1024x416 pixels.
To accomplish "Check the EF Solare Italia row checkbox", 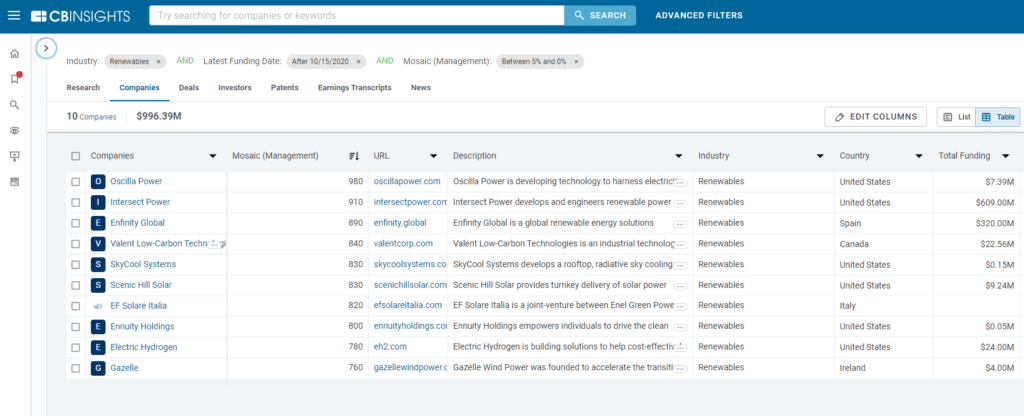I will click(x=76, y=306).
